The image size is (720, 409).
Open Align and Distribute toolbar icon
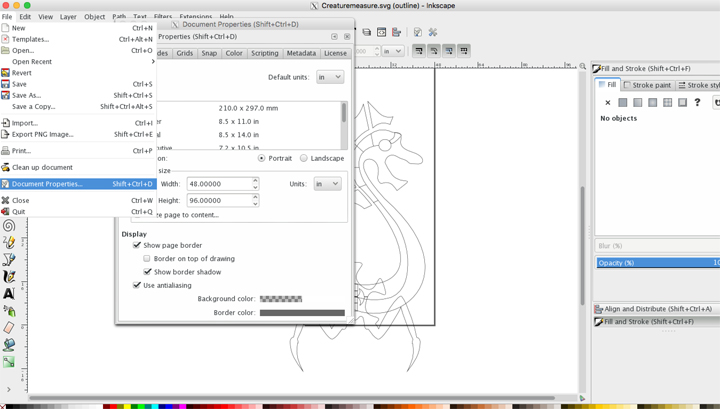(397, 32)
